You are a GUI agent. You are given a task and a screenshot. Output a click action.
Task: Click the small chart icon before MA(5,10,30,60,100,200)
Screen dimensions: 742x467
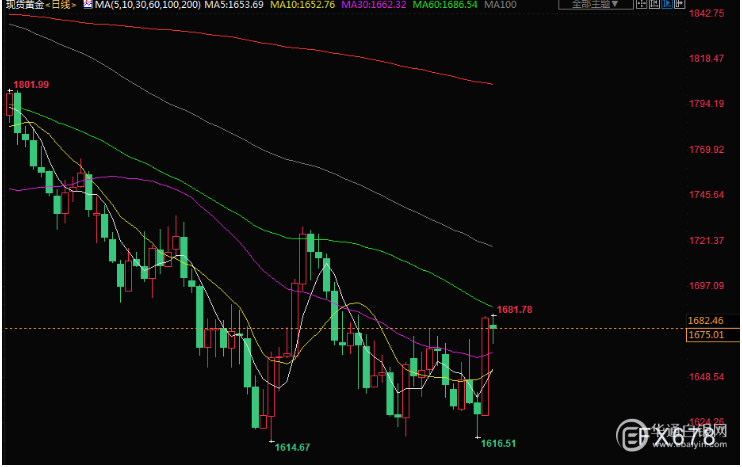coord(88,4)
